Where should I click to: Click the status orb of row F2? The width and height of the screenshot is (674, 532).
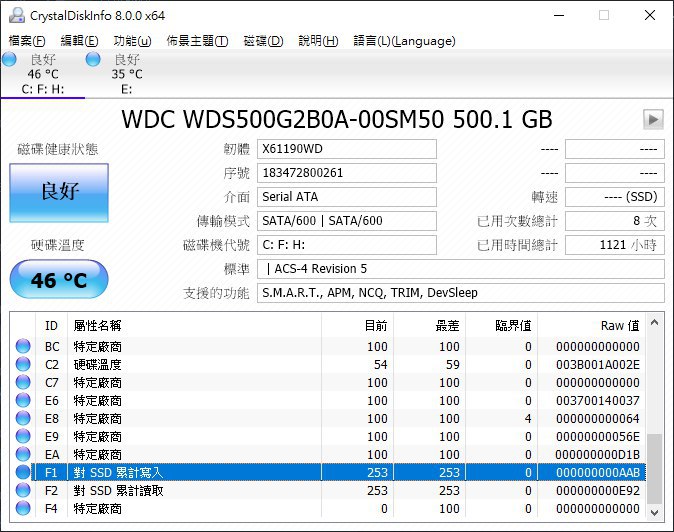point(23,490)
